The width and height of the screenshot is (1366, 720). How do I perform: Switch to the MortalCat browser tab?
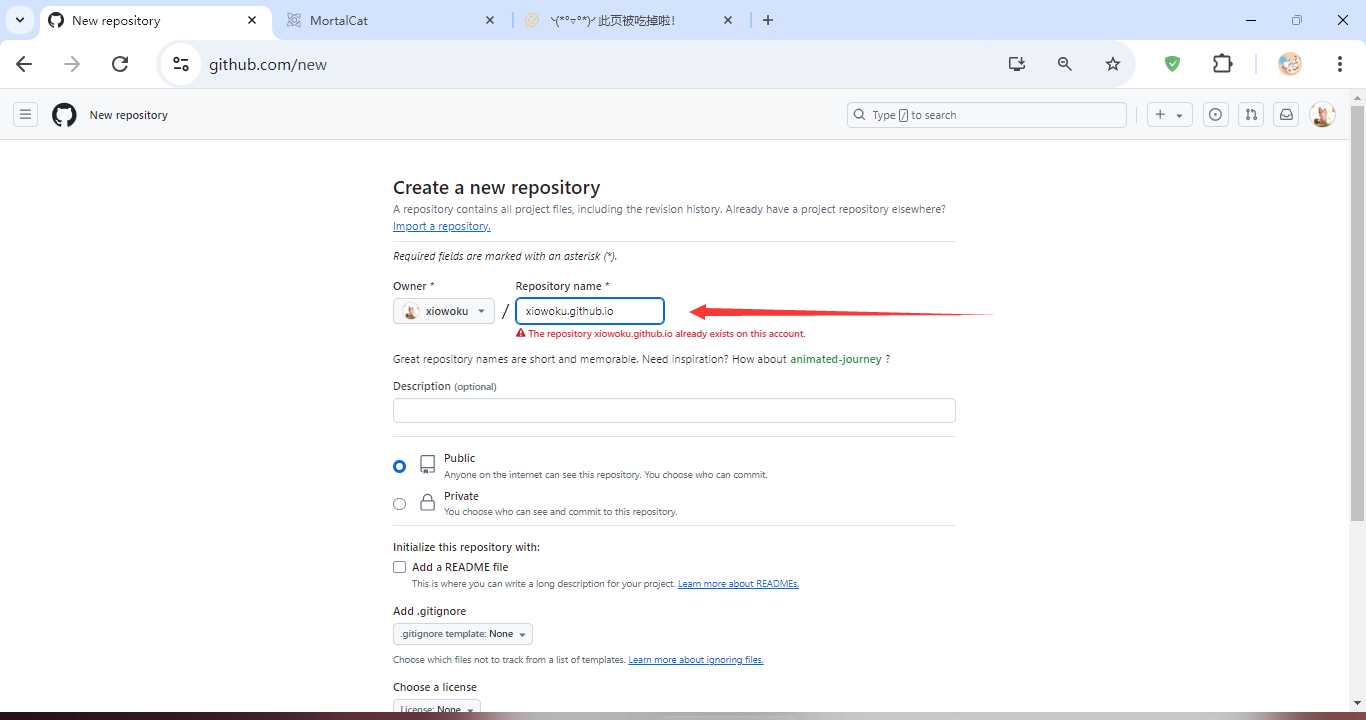pyautogui.click(x=390, y=20)
